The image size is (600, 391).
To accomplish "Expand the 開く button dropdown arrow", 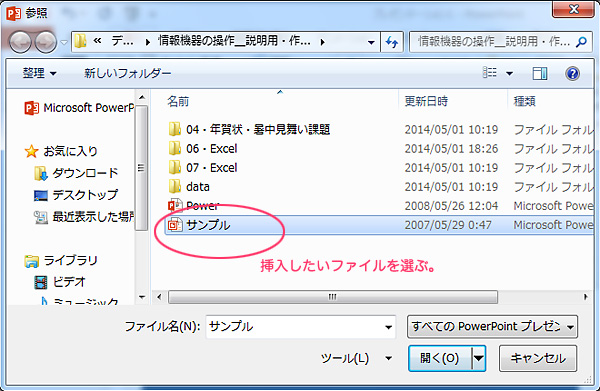I will (x=479, y=358).
